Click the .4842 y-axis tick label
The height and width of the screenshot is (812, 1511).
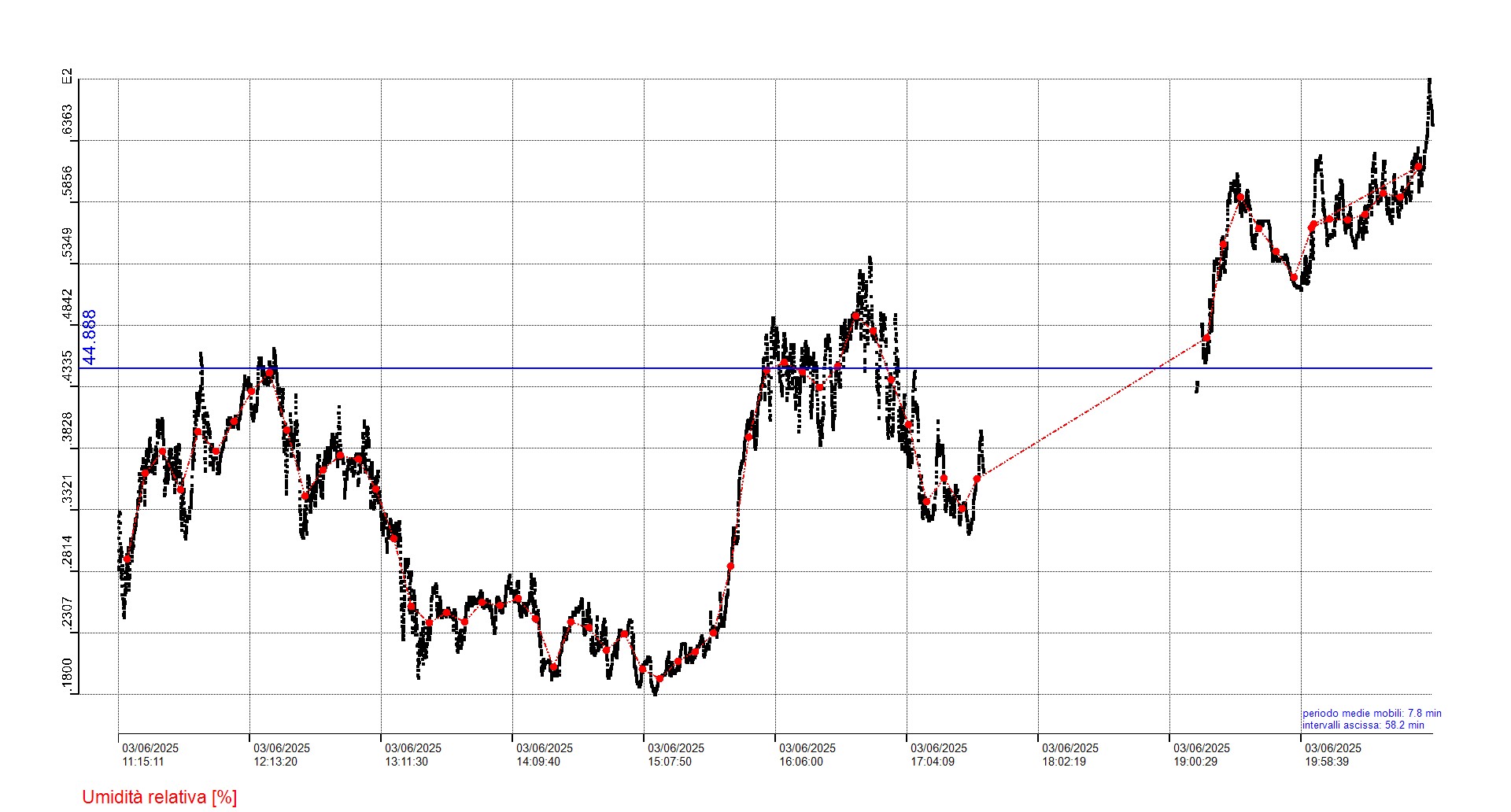click(67, 306)
